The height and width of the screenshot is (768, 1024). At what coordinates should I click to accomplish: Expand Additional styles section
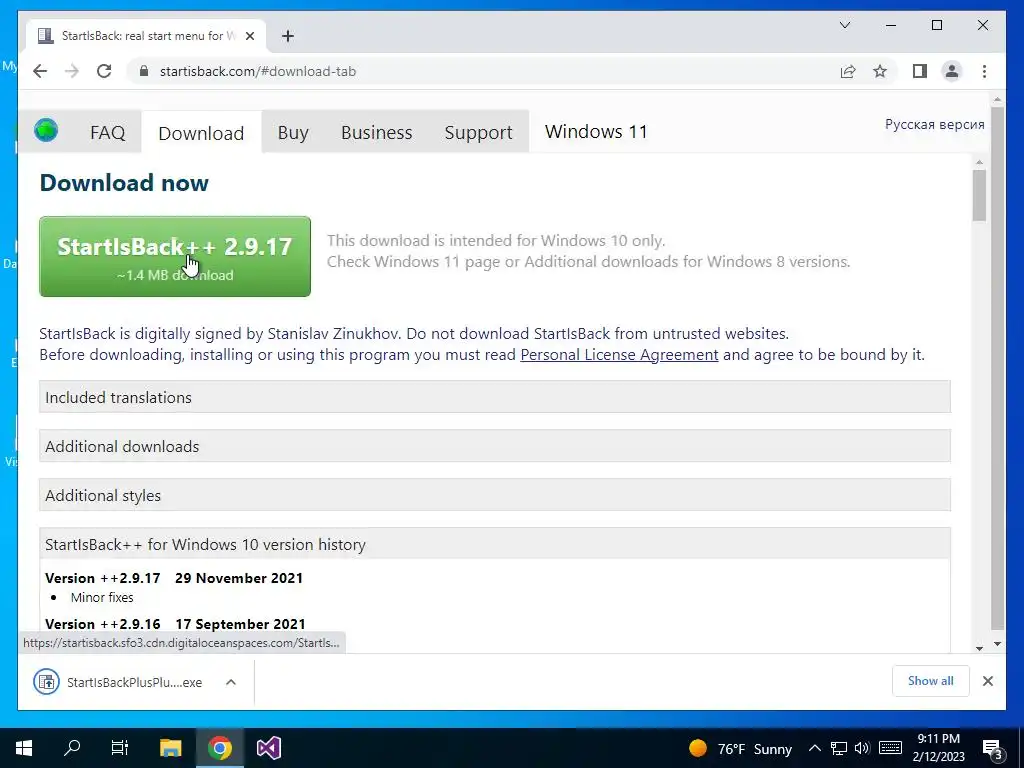point(494,495)
